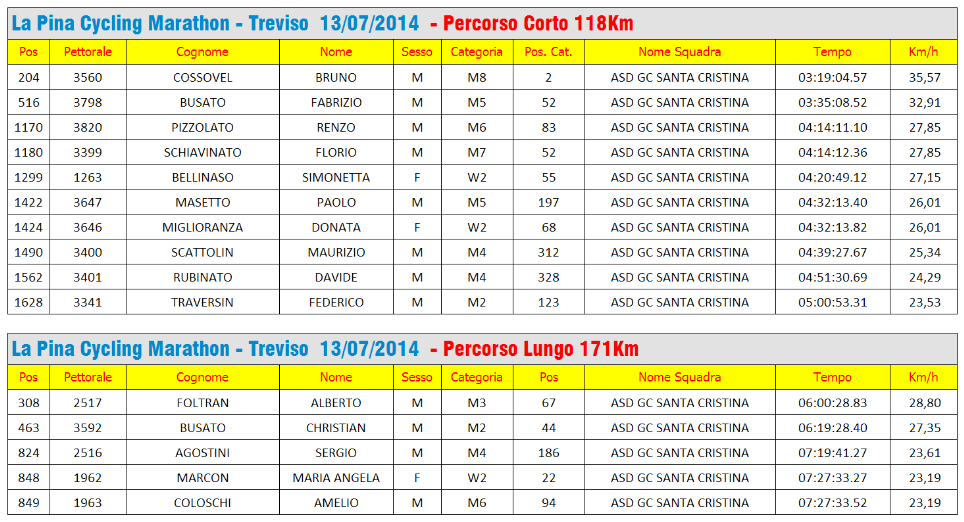964x522 pixels.
Task: Select time 04:20:49.12
Action: pos(832,178)
